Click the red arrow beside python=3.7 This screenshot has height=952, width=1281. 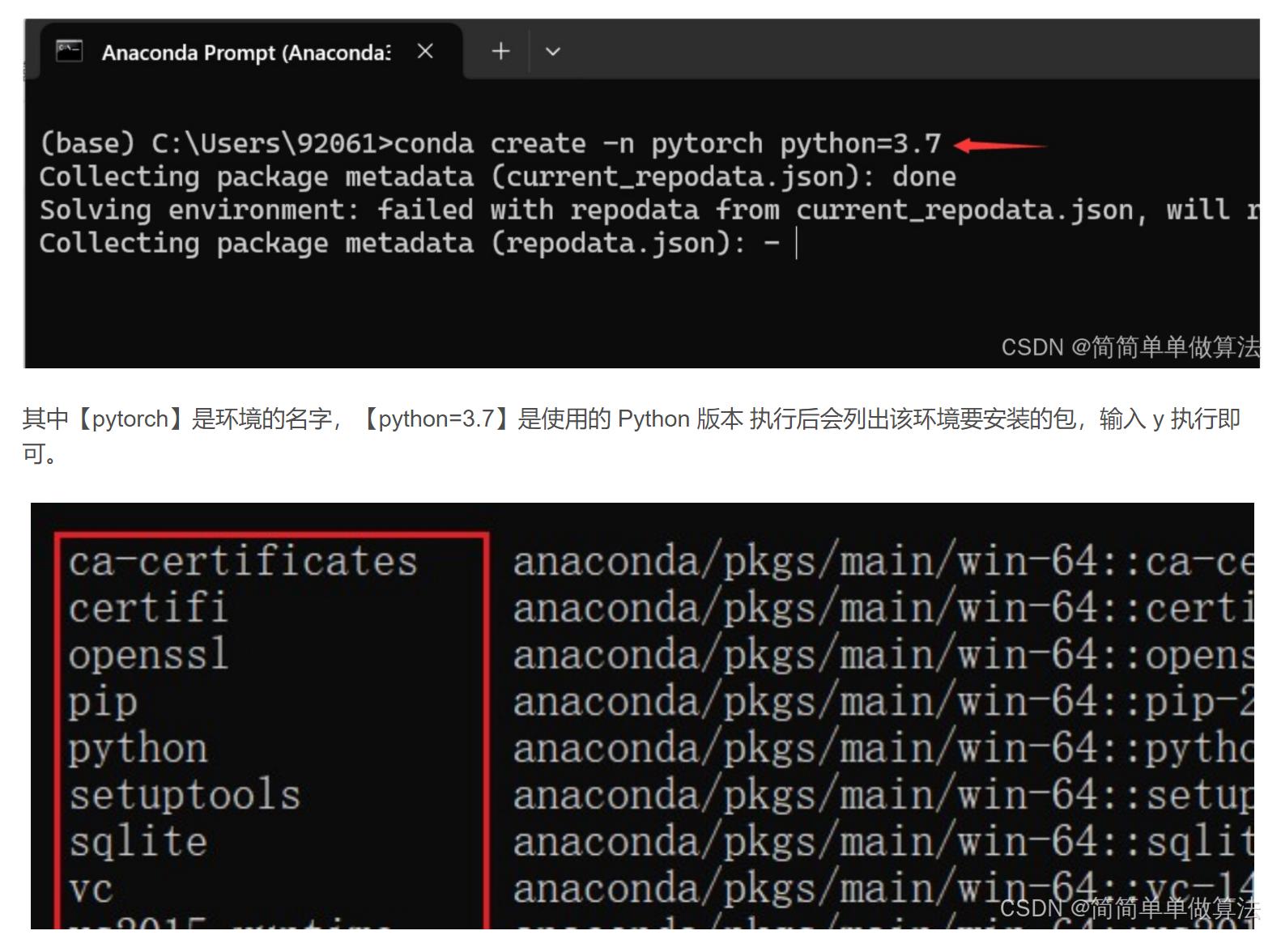(x=1000, y=146)
